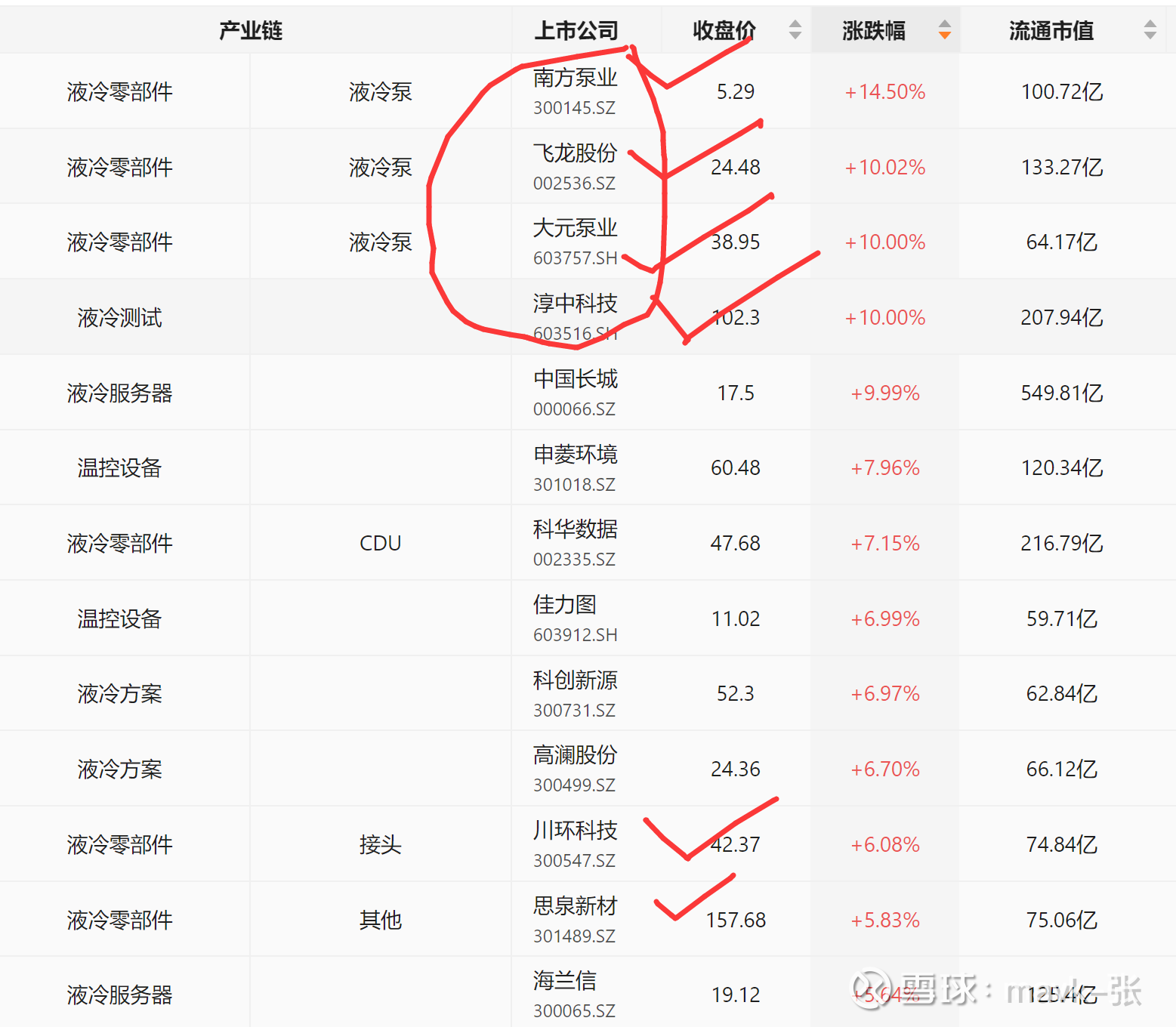
Task: Open stock 南方泵业
Action: [576, 78]
